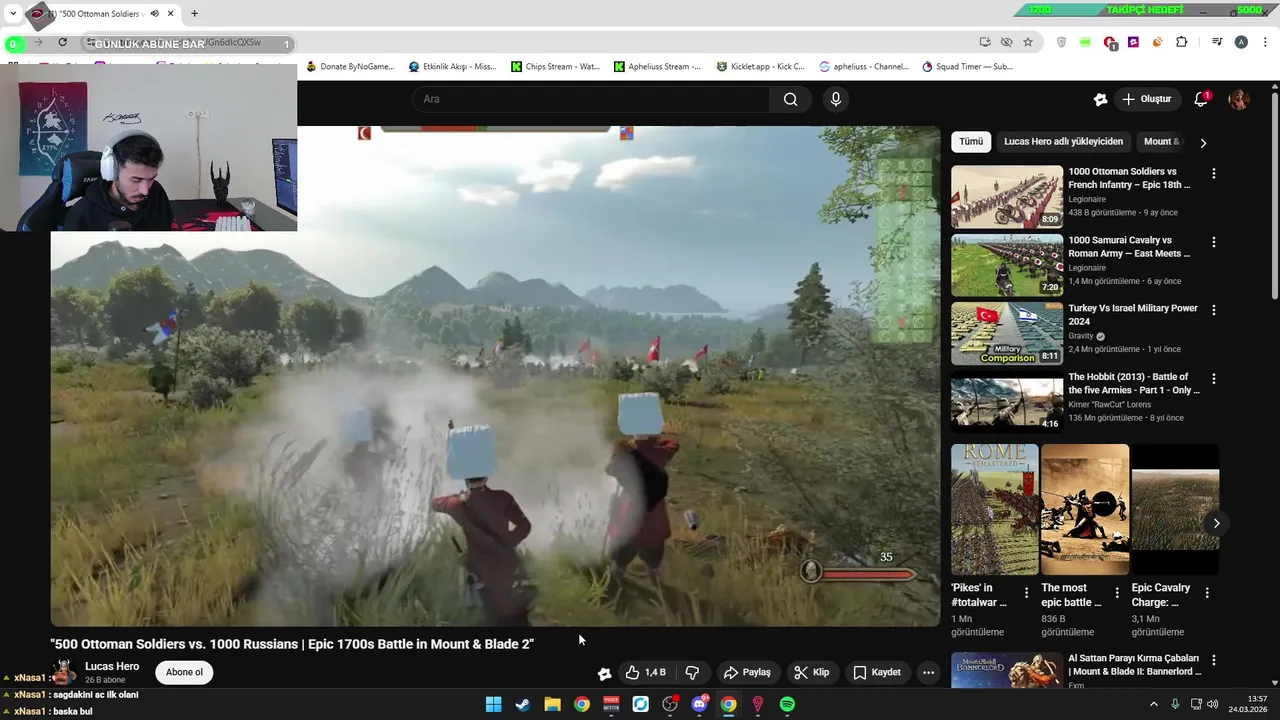The height and width of the screenshot is (720, 1280).
Task: Click the YouTube search magnifier button
Action: 790,99
